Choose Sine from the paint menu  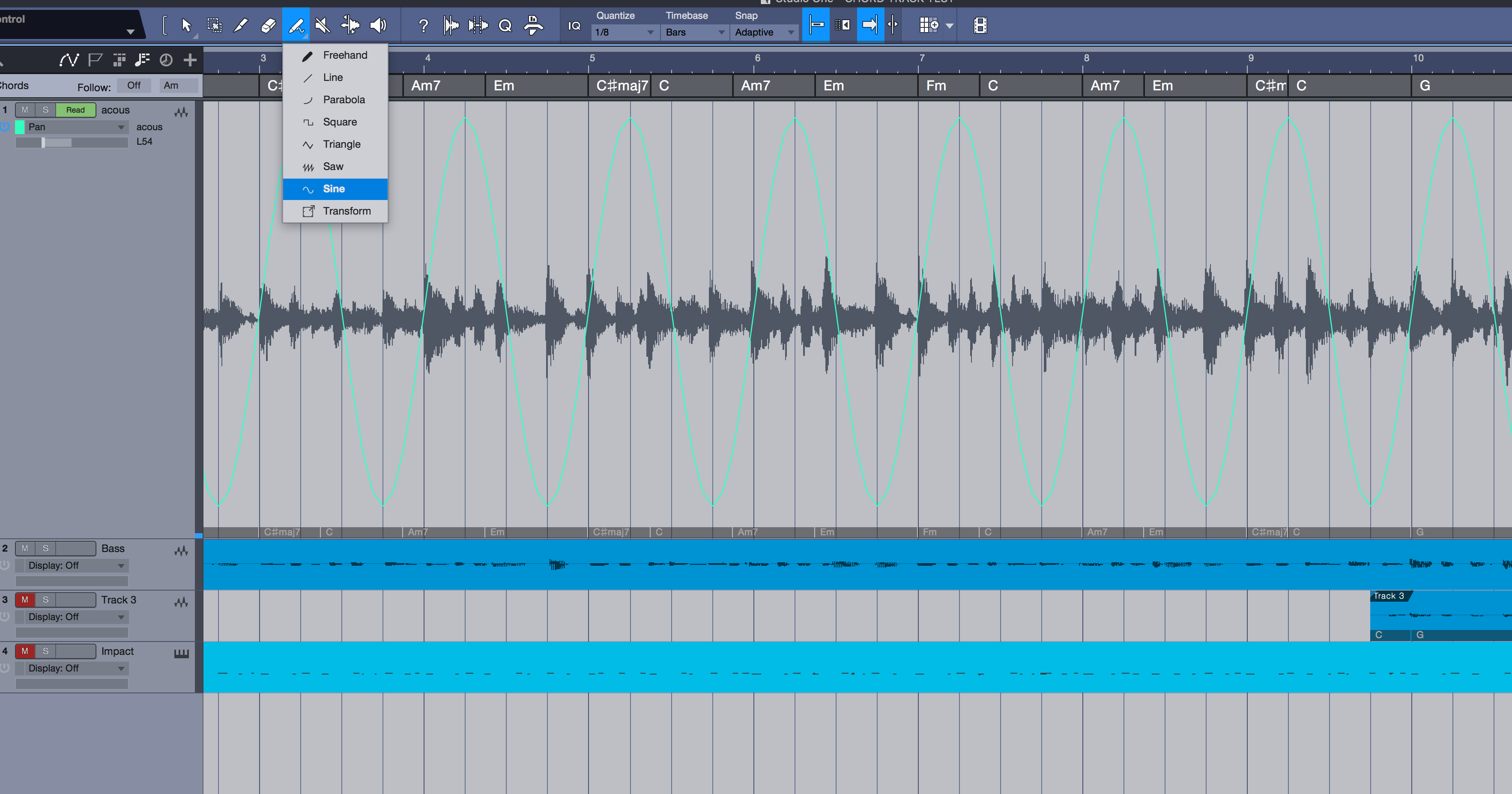335,189
